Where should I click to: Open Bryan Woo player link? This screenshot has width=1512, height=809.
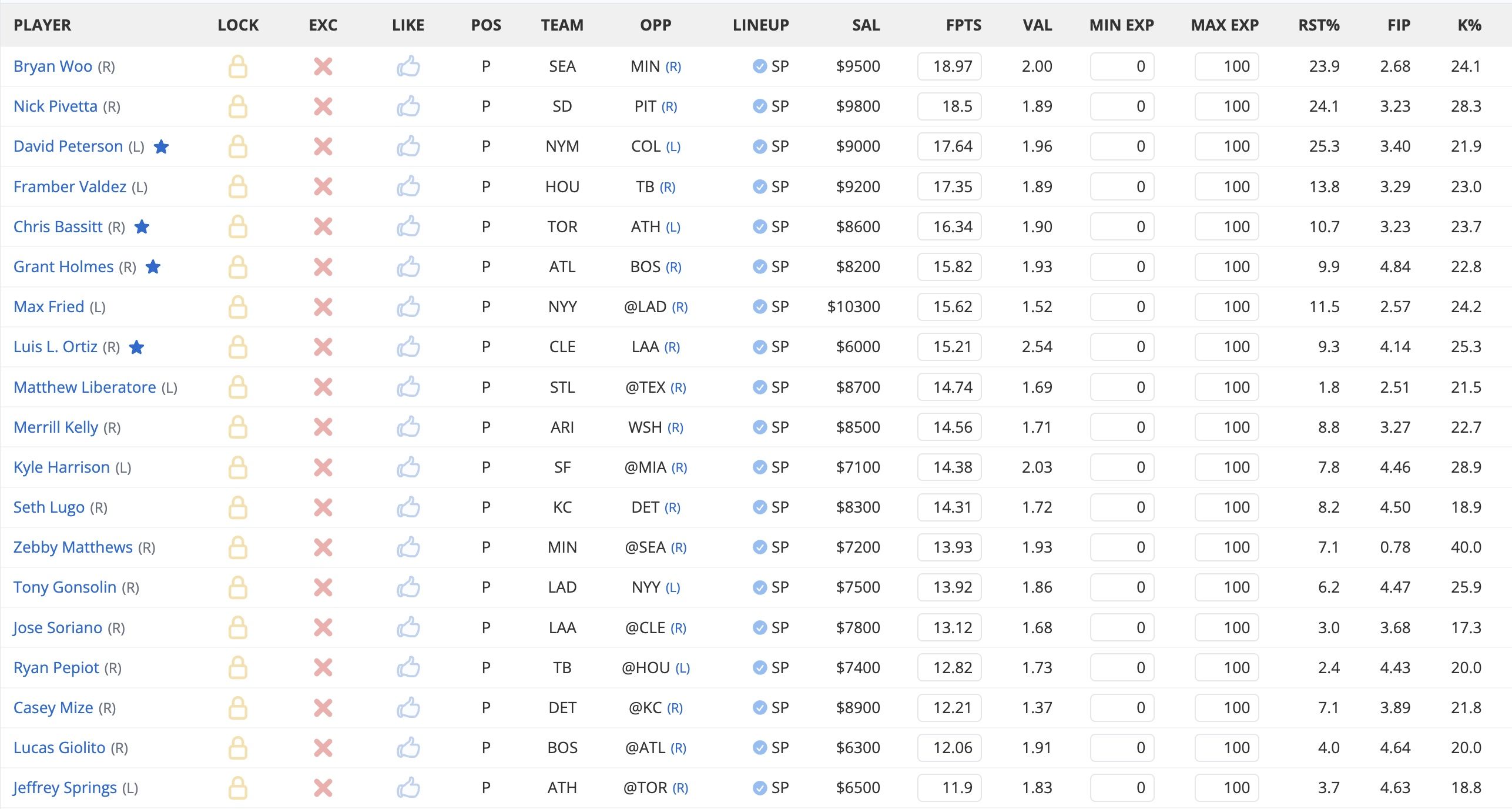(53, 66)
